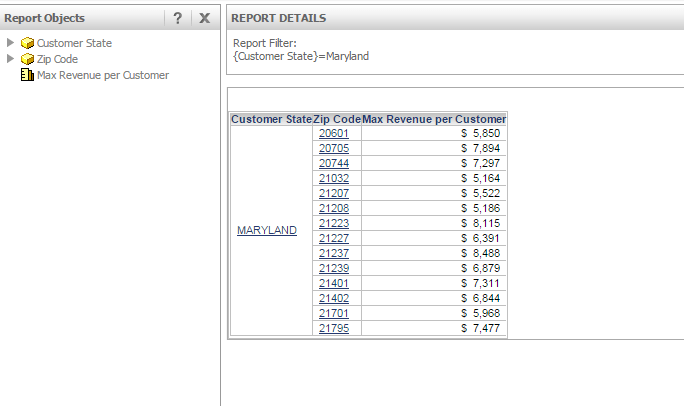Select the Customer State label in Report Objects
The image size is (684, 406).
click(x=74, y=43)
